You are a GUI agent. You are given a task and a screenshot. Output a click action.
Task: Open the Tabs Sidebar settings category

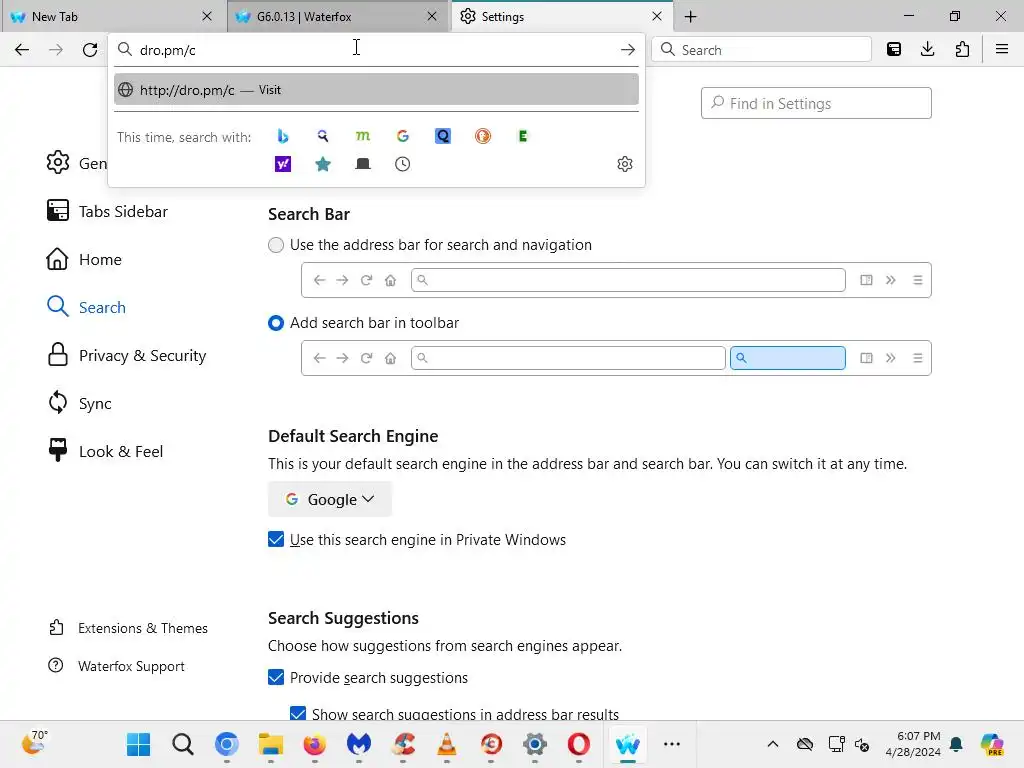[107, 212]
